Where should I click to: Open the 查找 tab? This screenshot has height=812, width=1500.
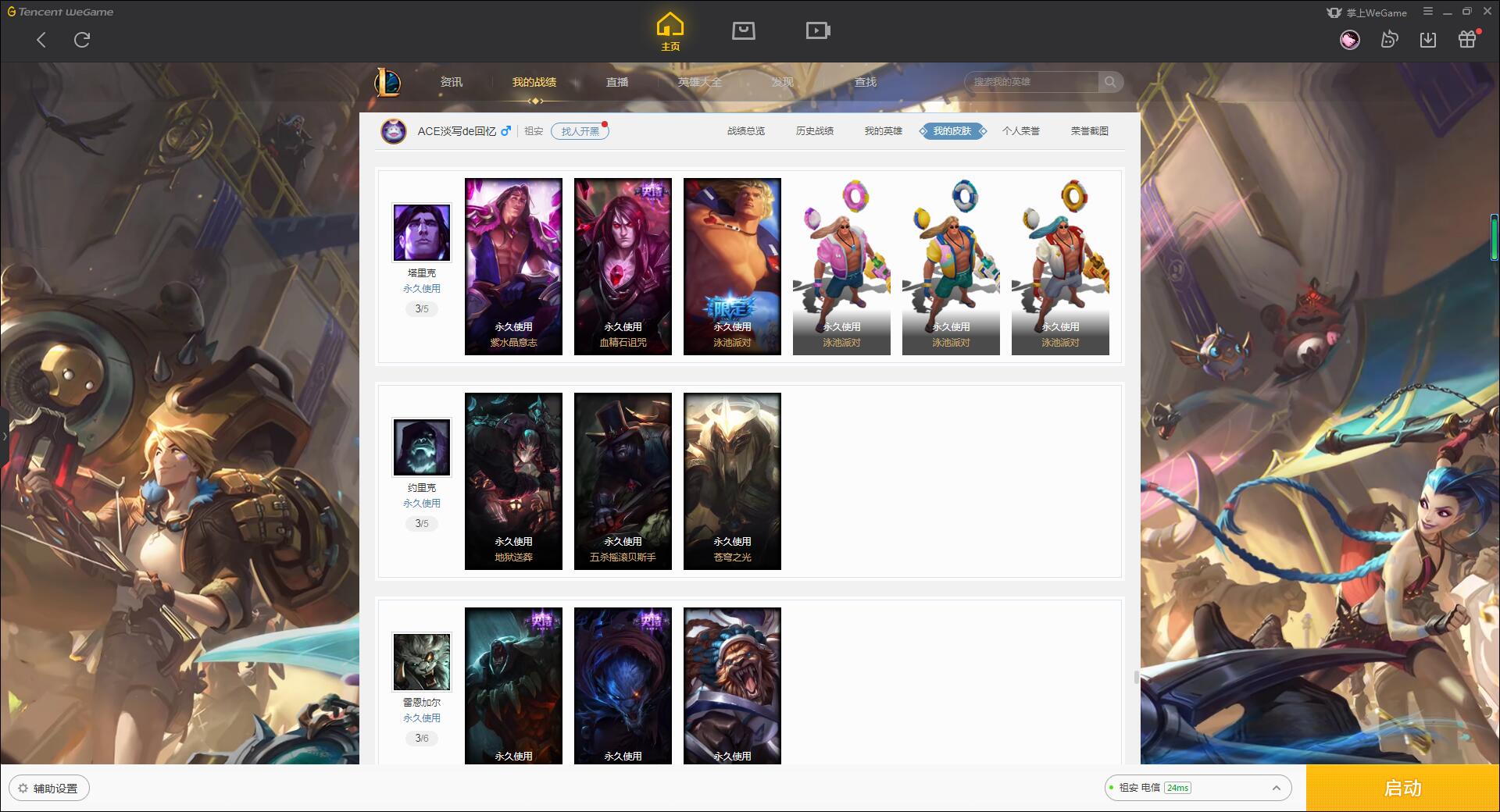866,82
